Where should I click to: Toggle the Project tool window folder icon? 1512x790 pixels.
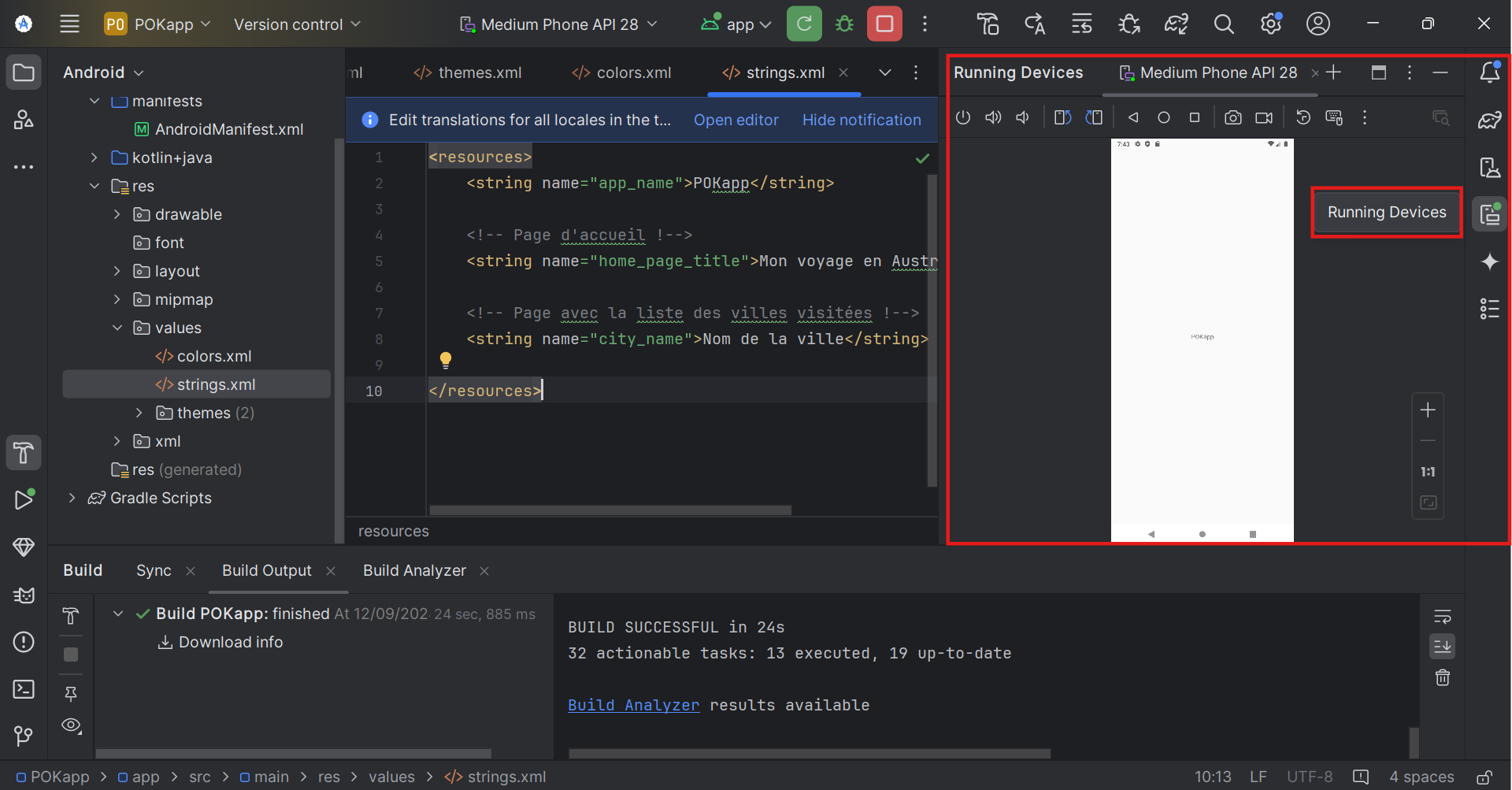click(x=24, y=72)
